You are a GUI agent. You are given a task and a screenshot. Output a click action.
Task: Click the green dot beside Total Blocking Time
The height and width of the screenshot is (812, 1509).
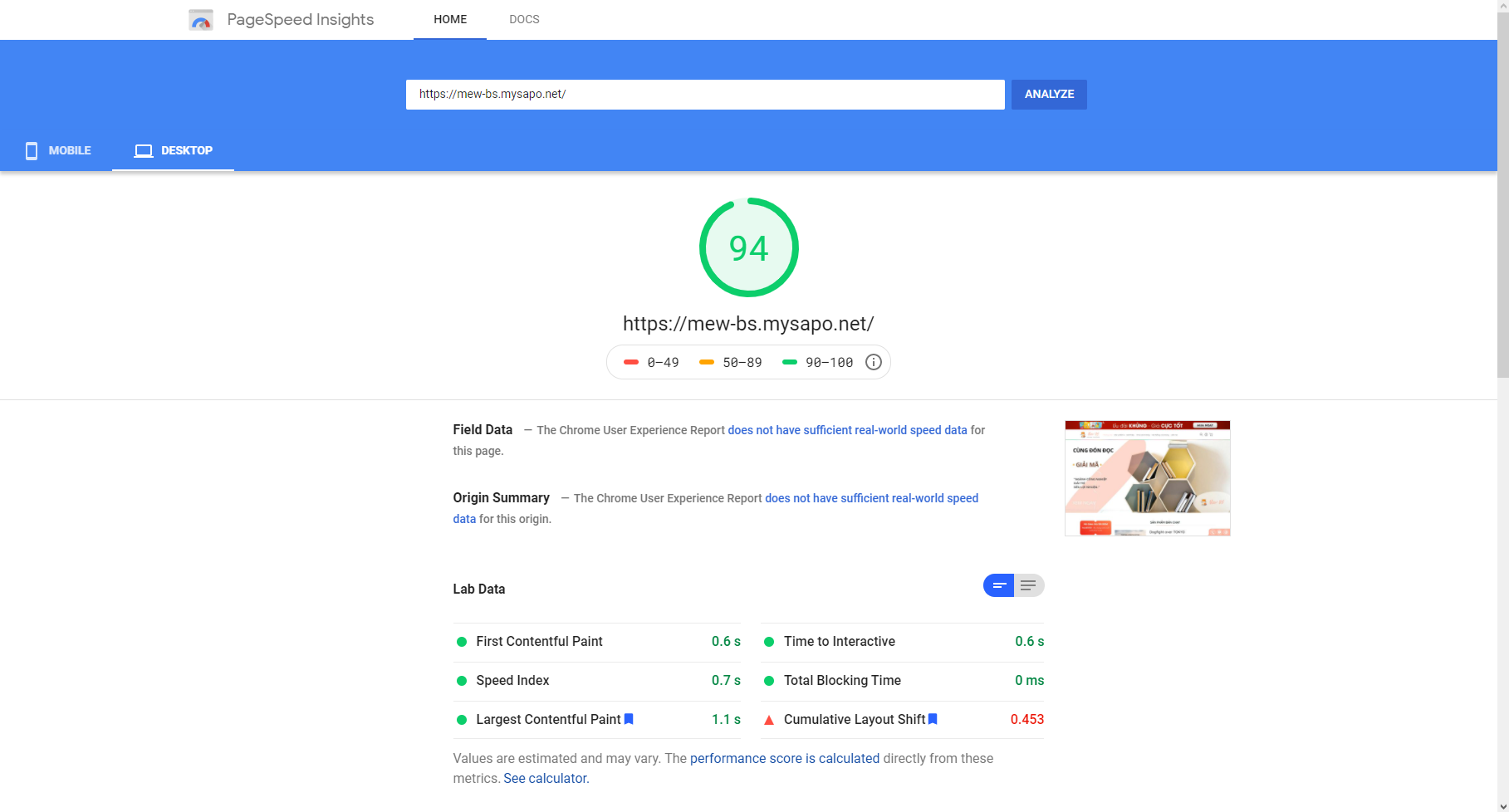pos(769,681)
